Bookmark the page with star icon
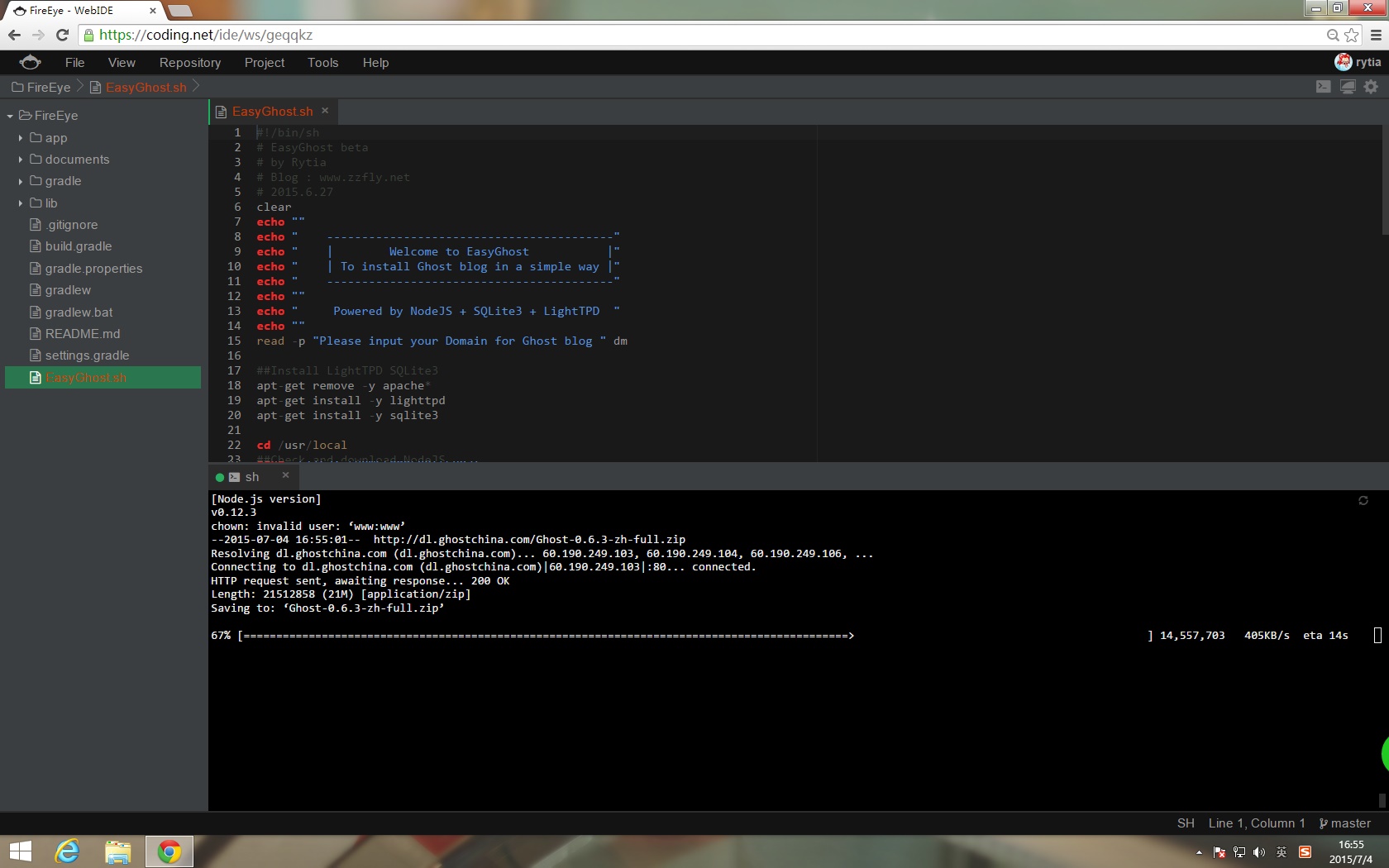 tap(1352, 35)
